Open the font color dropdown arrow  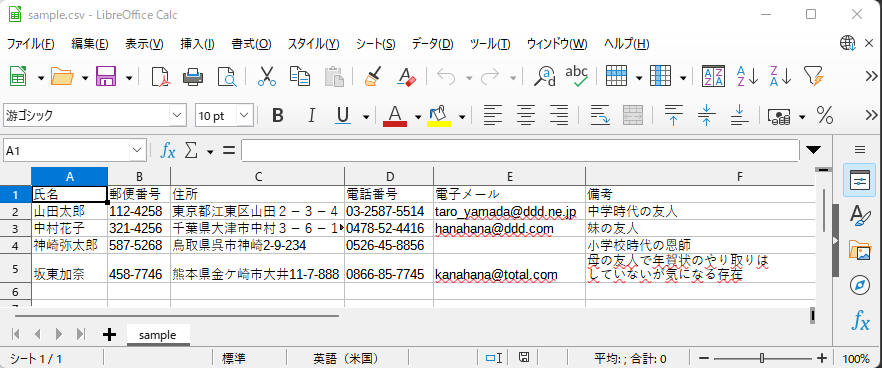point(418,117)
